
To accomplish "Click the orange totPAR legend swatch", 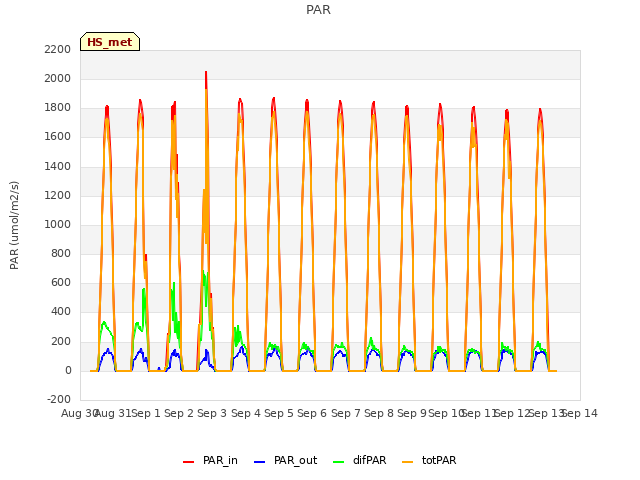I will [x=408, y=462].
